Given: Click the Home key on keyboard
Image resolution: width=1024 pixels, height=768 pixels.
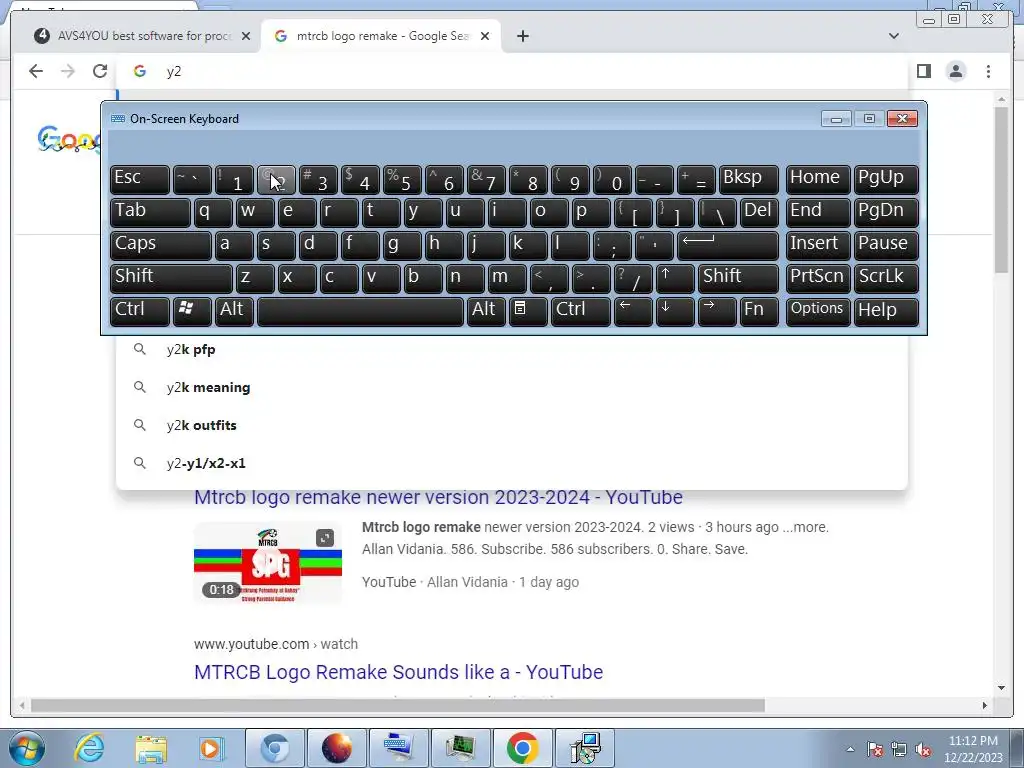Looking at the screenshot, I should click(x=818, y=179).
